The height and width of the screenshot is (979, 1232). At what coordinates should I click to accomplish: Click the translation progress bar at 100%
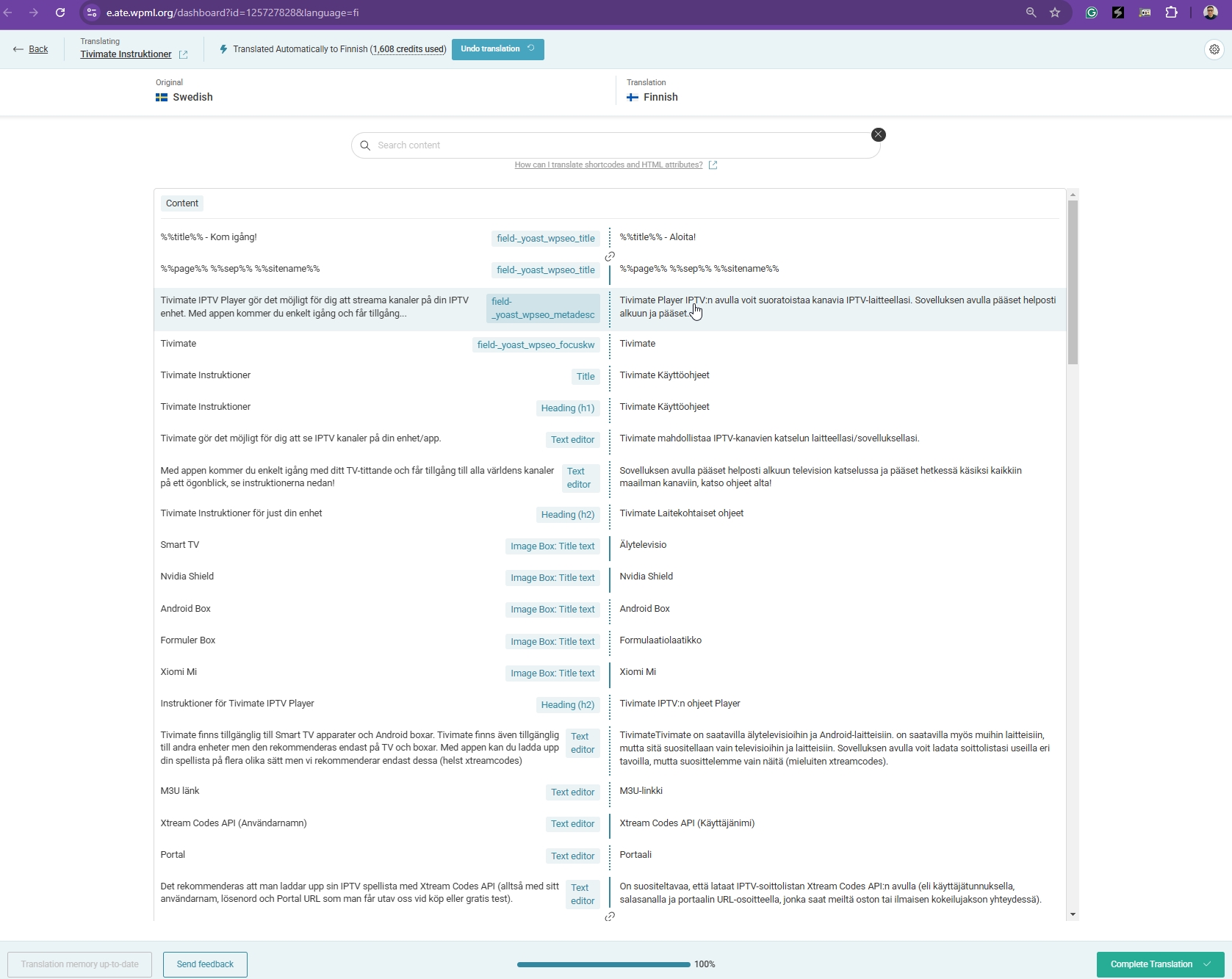pyautogui.click(x=603, y=964)
